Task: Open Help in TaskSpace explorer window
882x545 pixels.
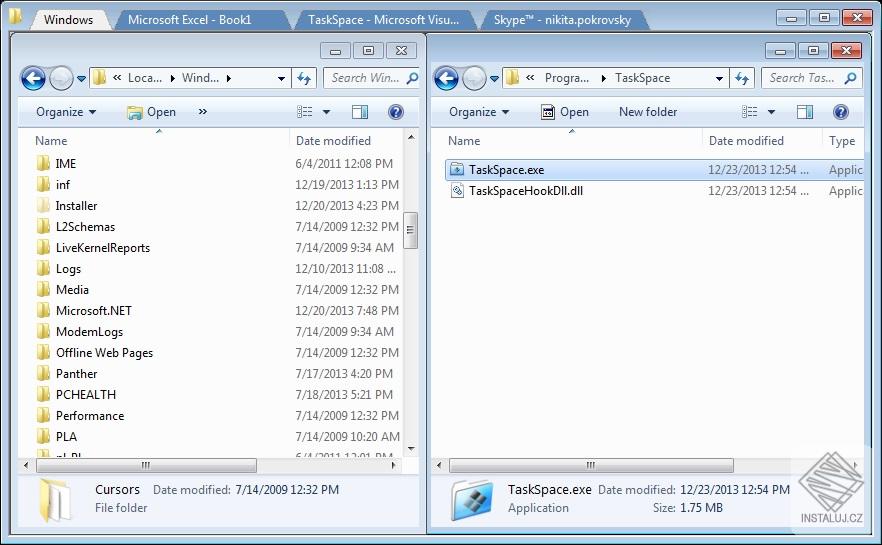Action: coord(841,112)
